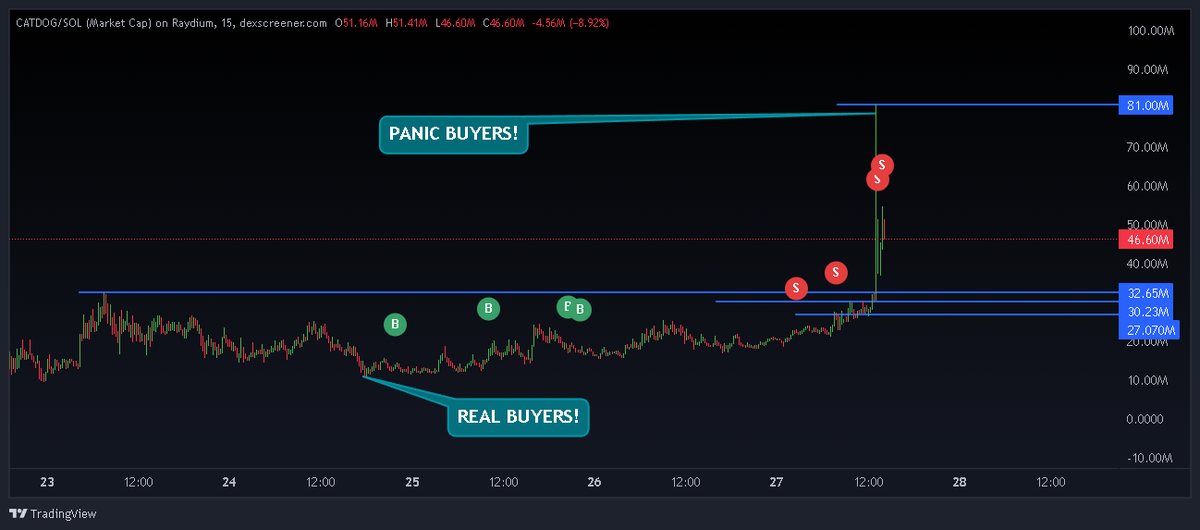Click date label 25 on time axis
1200x530 pixels.
coord(412,482)
